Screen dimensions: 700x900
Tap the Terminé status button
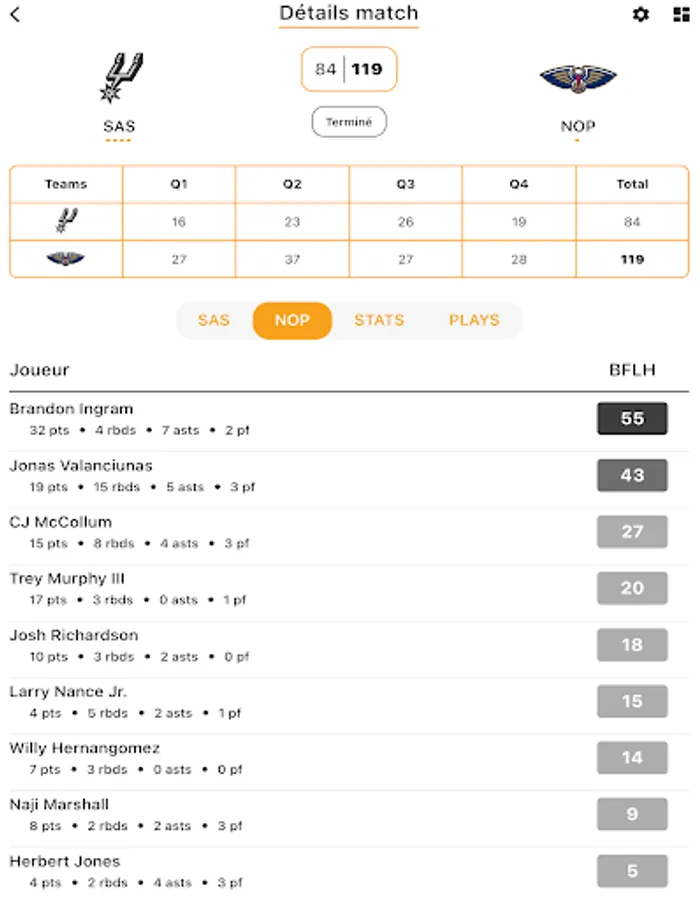pos(349,122)
